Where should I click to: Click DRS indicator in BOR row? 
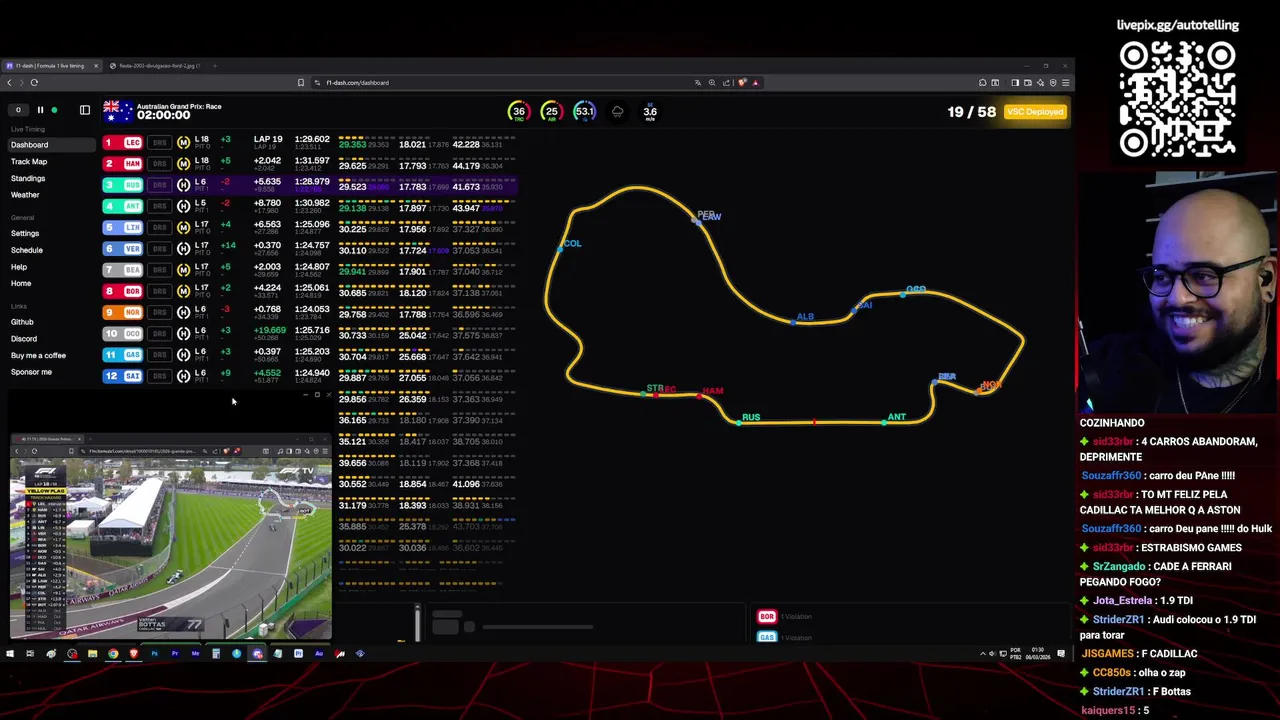(160, 291)
